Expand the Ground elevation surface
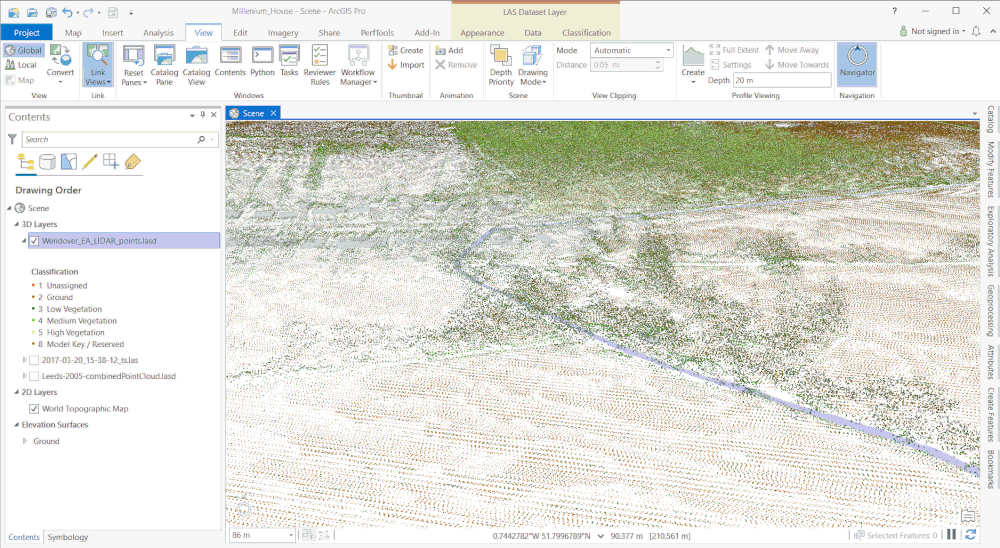Screen dimensions: 1000x548 click(x=24, y=441)
